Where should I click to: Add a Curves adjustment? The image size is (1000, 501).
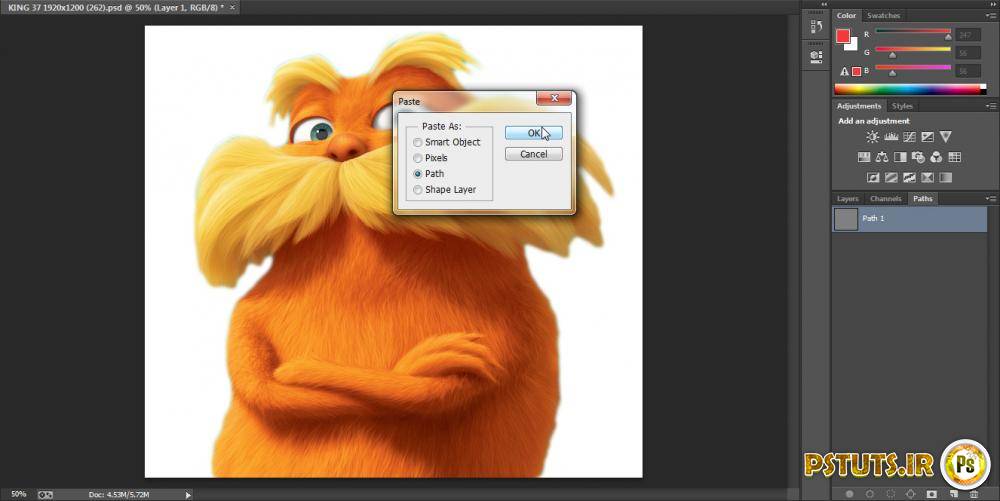coord(909,137)
